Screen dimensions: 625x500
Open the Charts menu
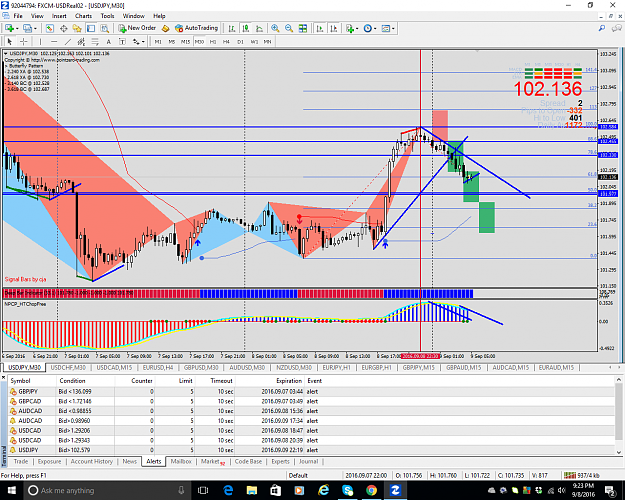[83, 16]
